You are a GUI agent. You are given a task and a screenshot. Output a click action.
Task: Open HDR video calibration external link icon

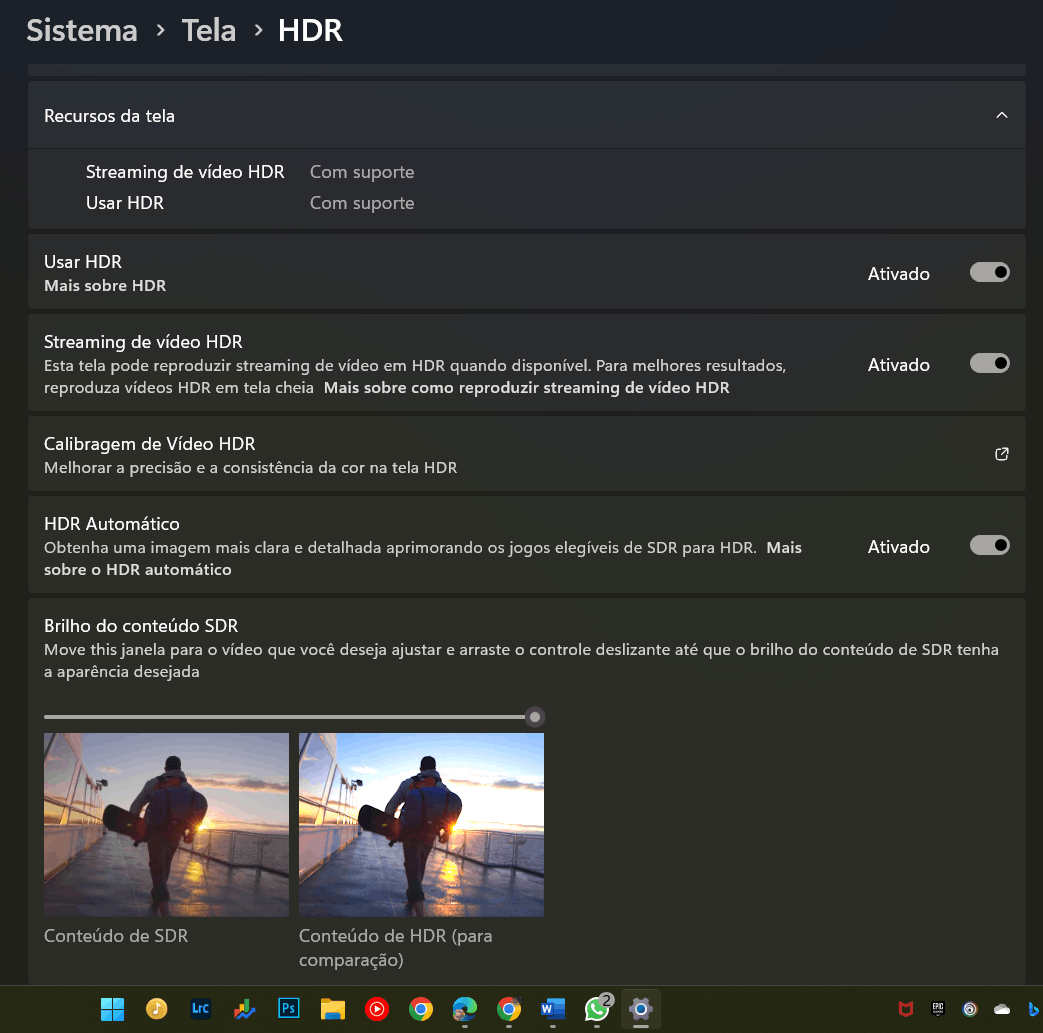[x=1002, y=454]
